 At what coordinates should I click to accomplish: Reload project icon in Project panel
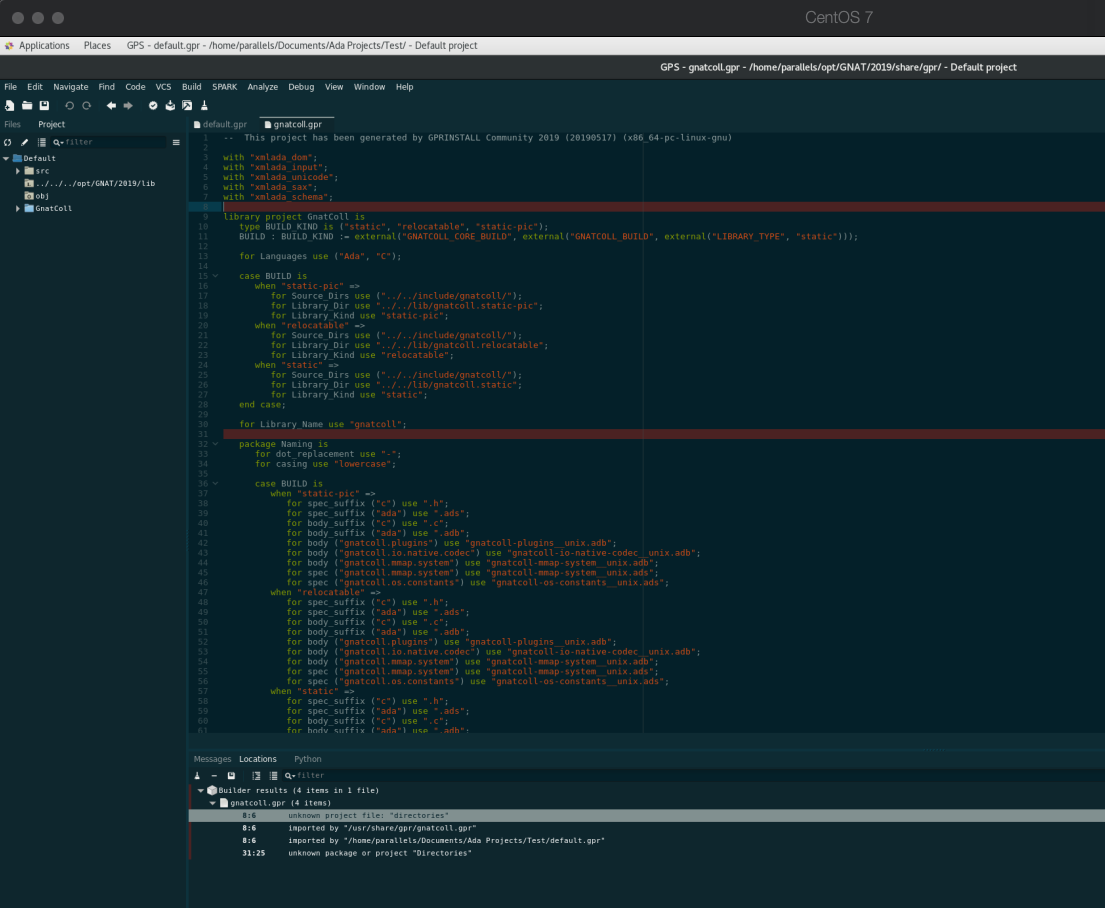8,142
